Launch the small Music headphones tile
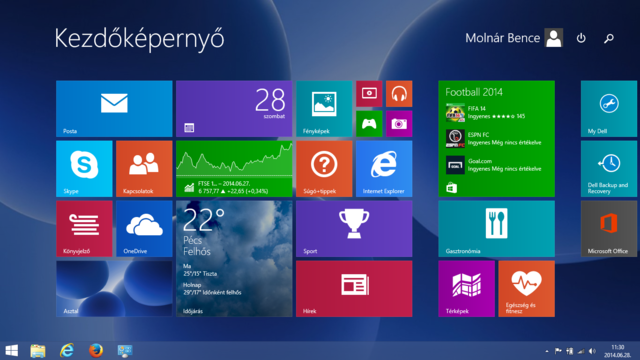Viewport: 640px width, 360px height. tap(399, 94)
